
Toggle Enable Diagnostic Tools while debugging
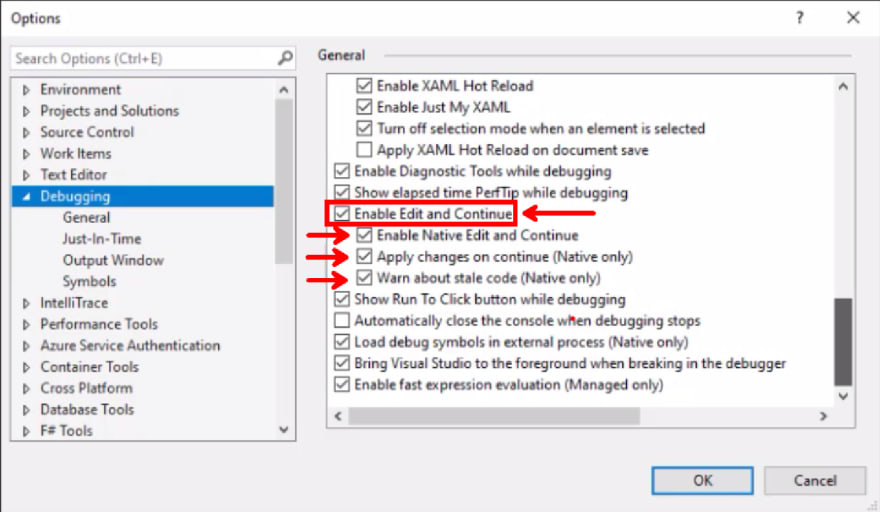tap(342, 171)
